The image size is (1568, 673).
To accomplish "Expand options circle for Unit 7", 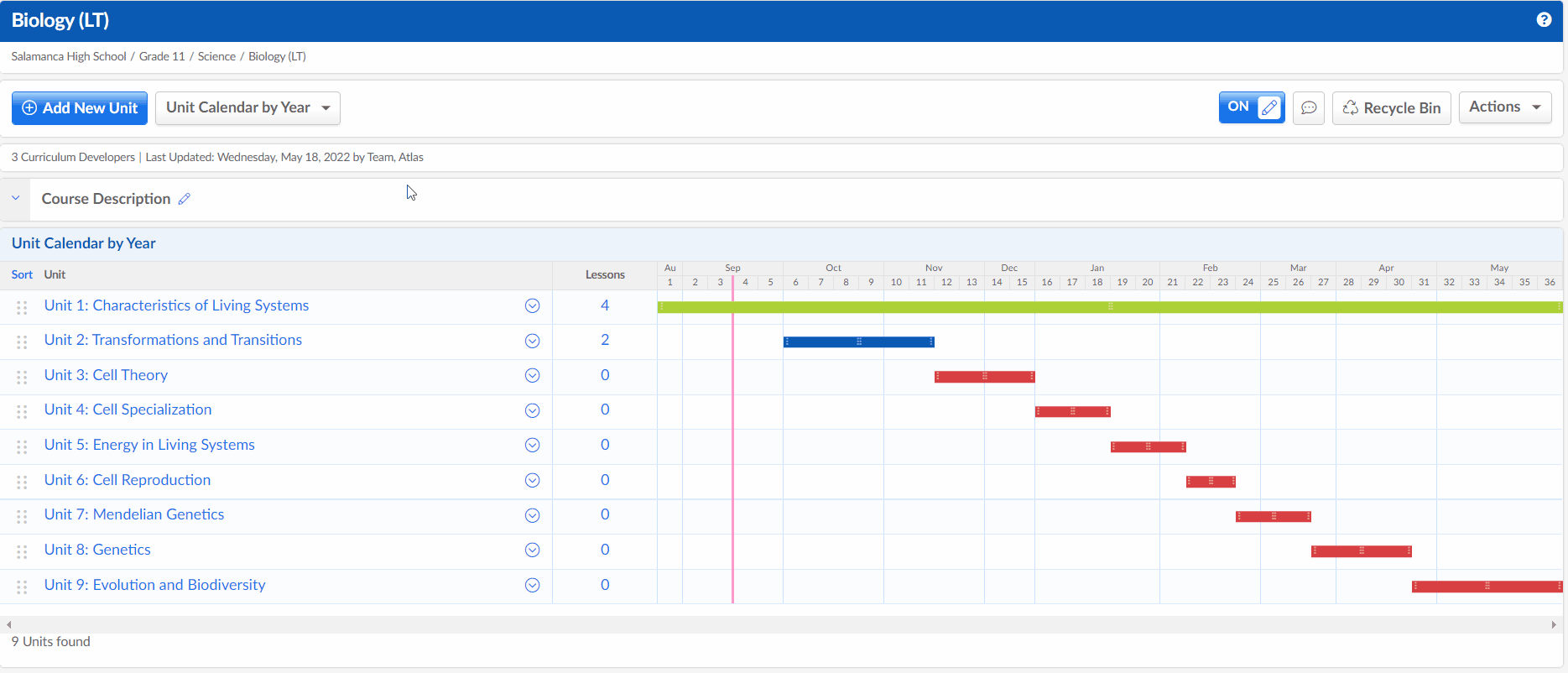I will click(x=532, y=515).
